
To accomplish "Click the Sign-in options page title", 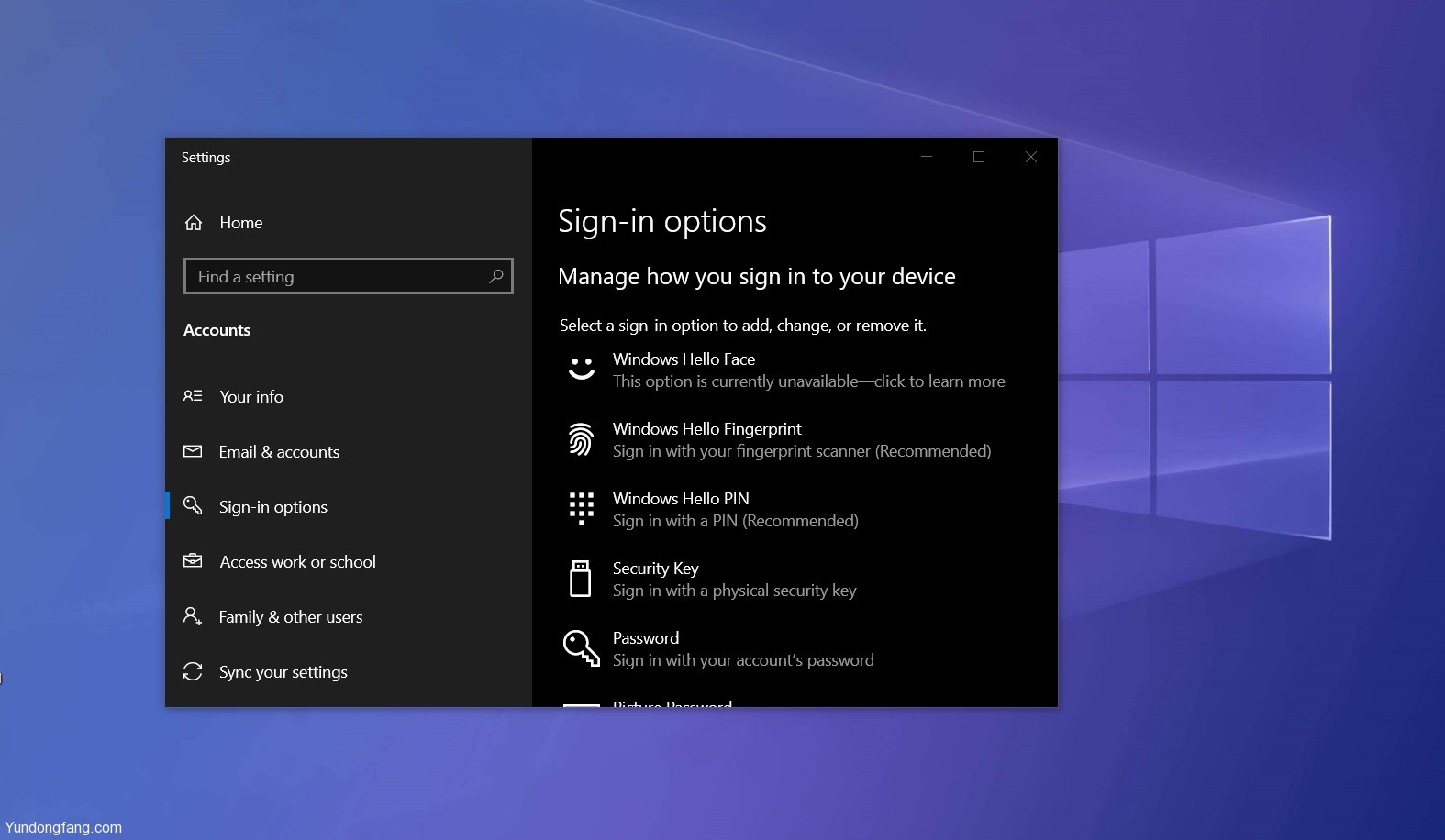I will pos(662,221).
